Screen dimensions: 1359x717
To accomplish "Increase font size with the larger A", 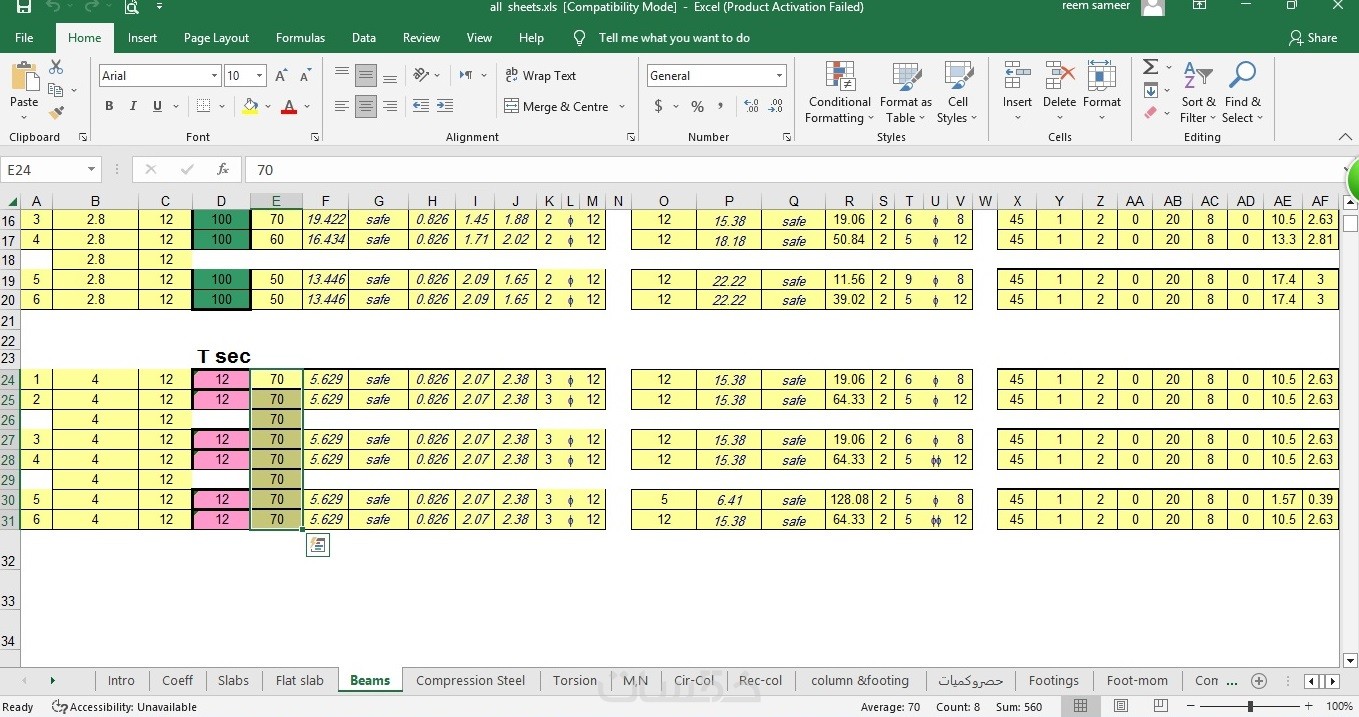I will [281, 76].
